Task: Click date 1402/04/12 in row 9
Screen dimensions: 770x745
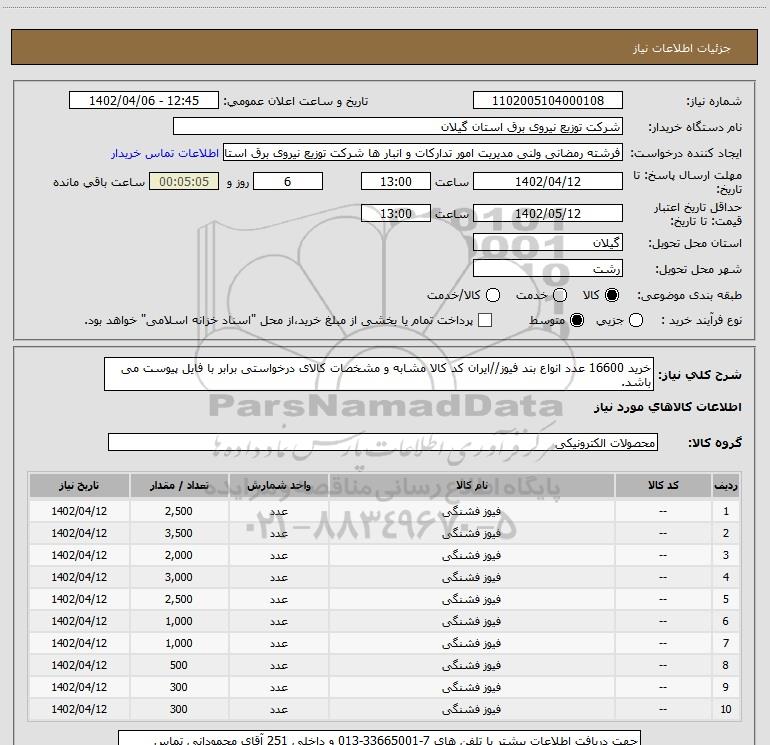Action: 79,687
